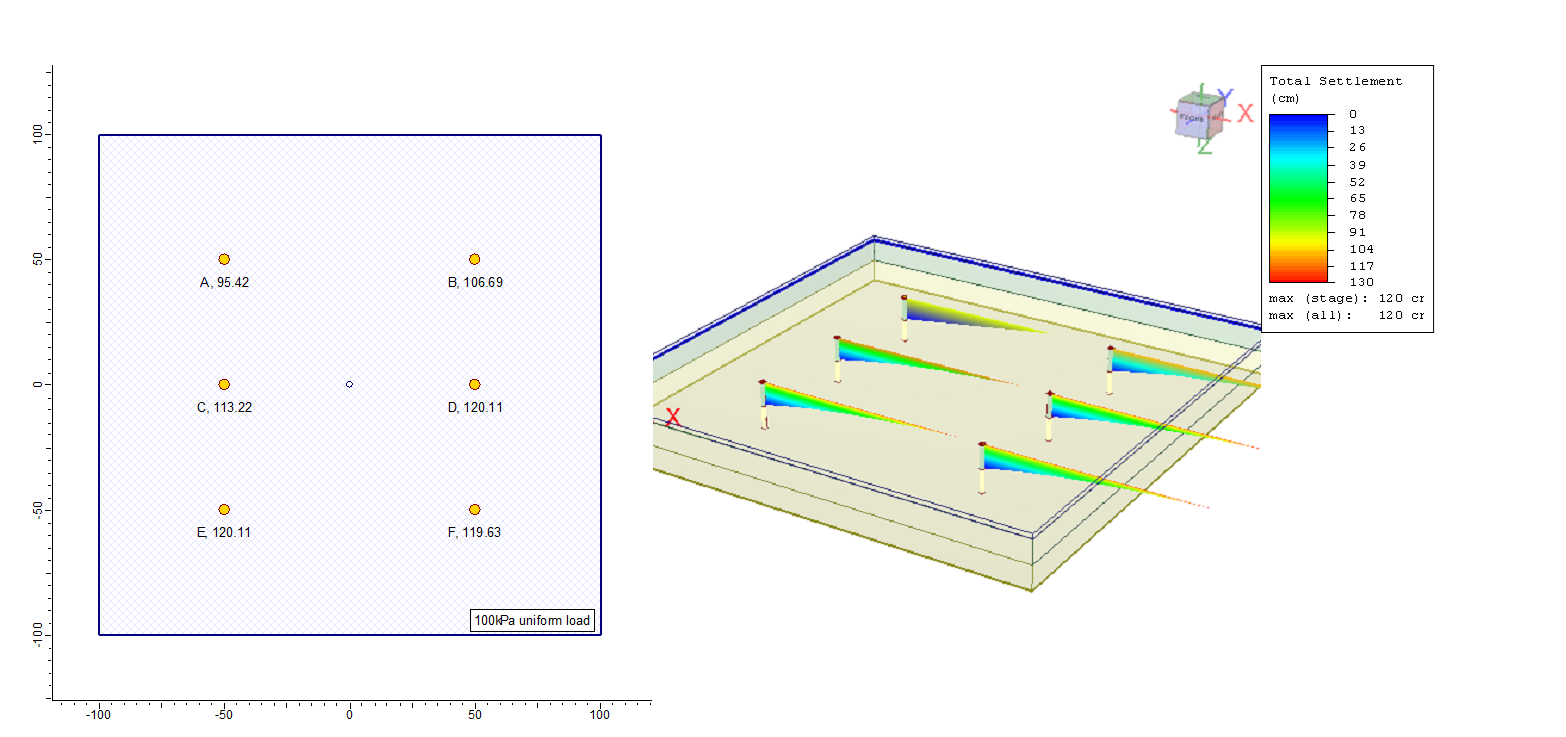The width and height of the screenshot is (1566, 737).
Task: Click legend value 78
Action: (1357, 215)
